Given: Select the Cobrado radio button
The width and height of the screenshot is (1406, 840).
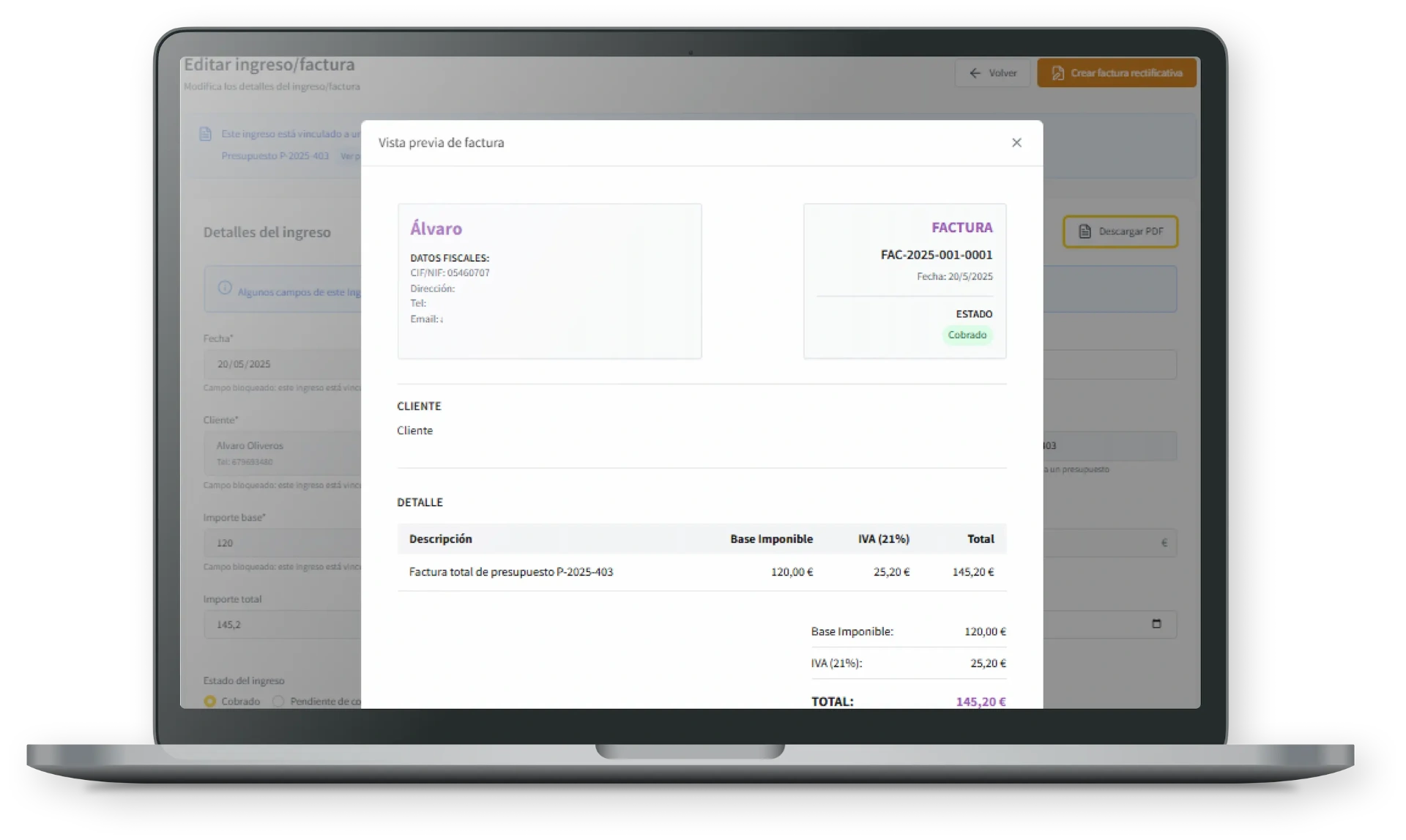Looking at the screenshot, I should point(210,702).
